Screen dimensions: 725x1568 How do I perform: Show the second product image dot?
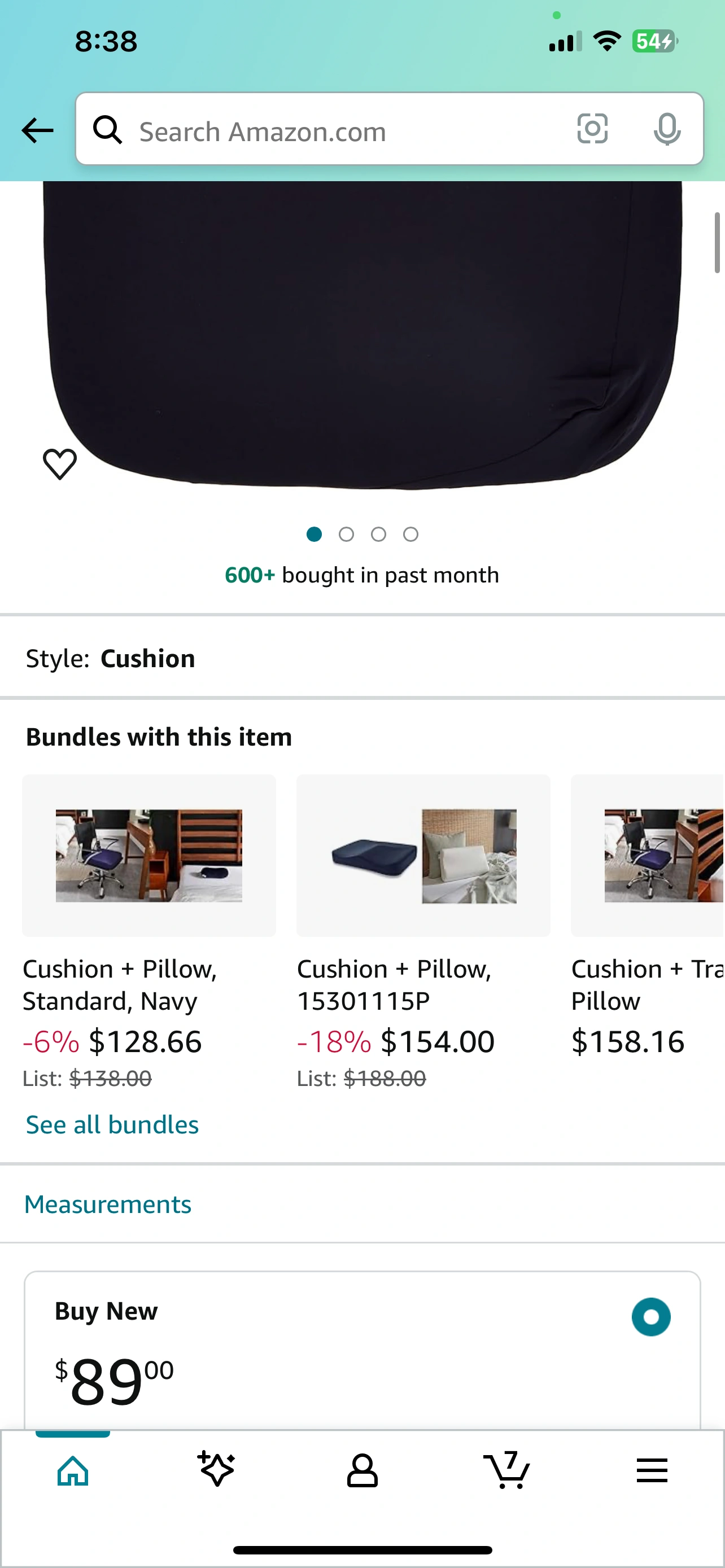[346, 535]
